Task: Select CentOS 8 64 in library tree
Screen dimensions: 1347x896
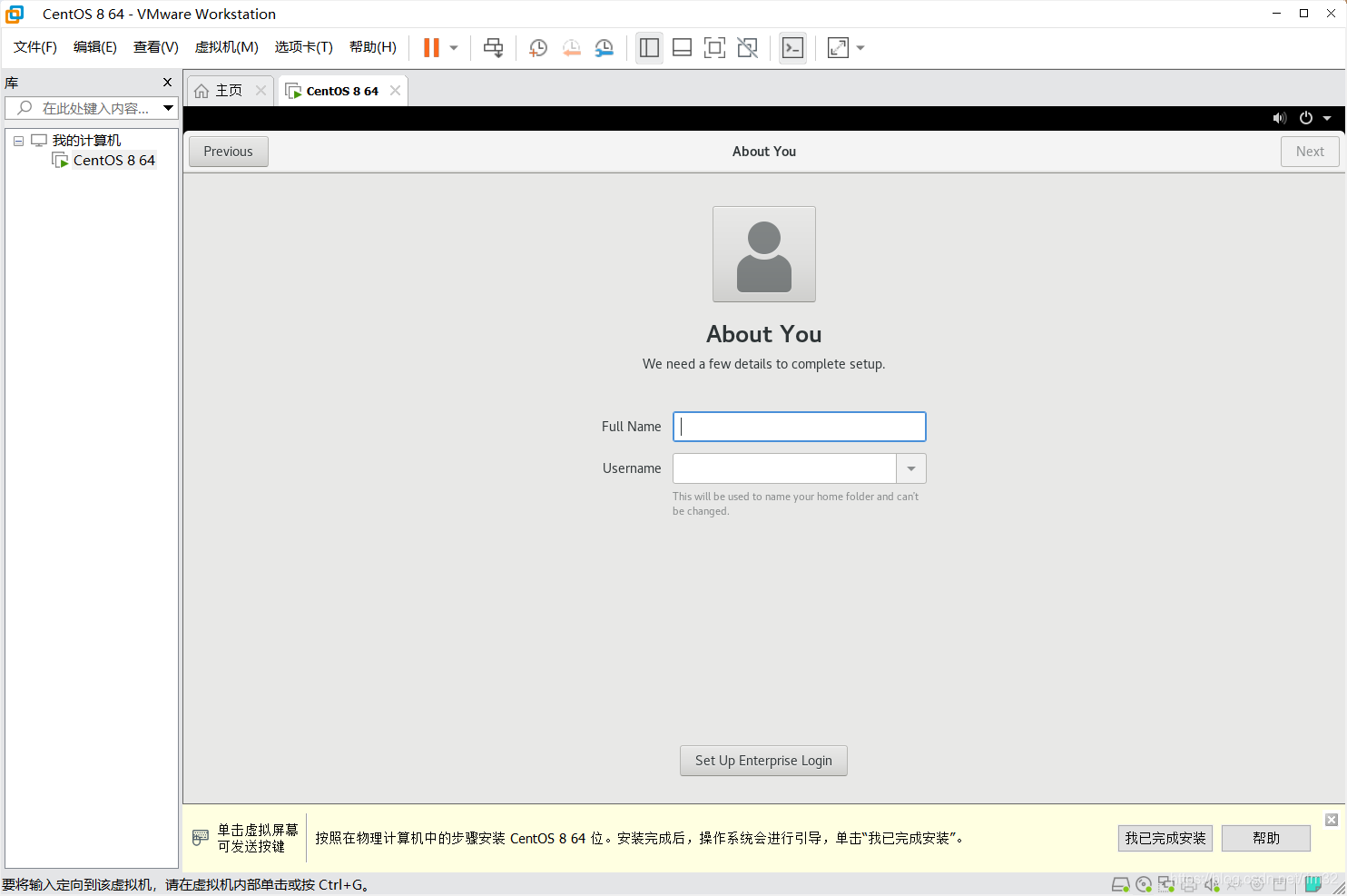Action: (x=114, y=161)
